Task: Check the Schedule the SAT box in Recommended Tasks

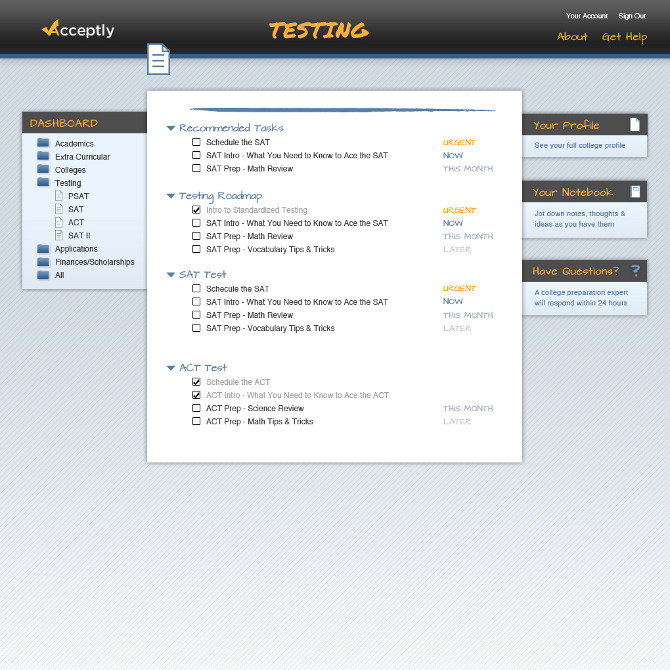Action: (x=197, y=143)
